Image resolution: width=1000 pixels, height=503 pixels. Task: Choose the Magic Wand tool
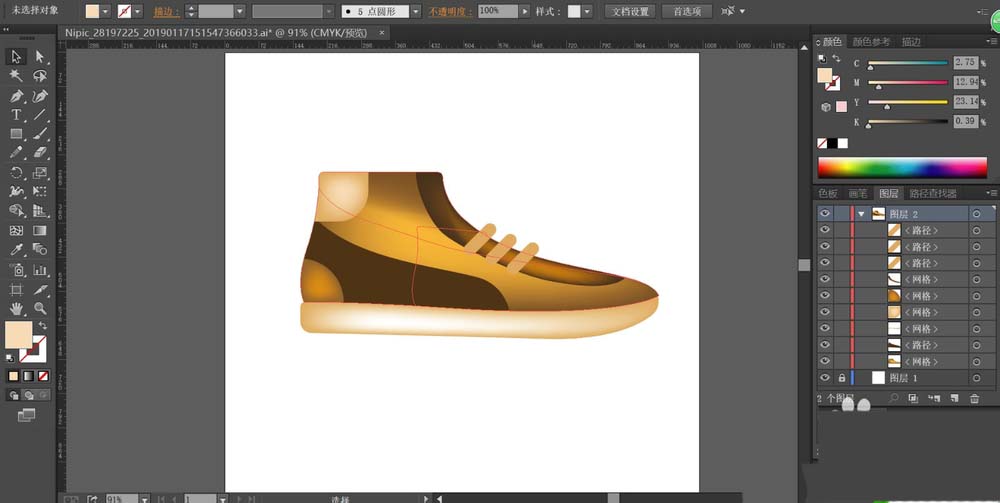pos(16,76)
